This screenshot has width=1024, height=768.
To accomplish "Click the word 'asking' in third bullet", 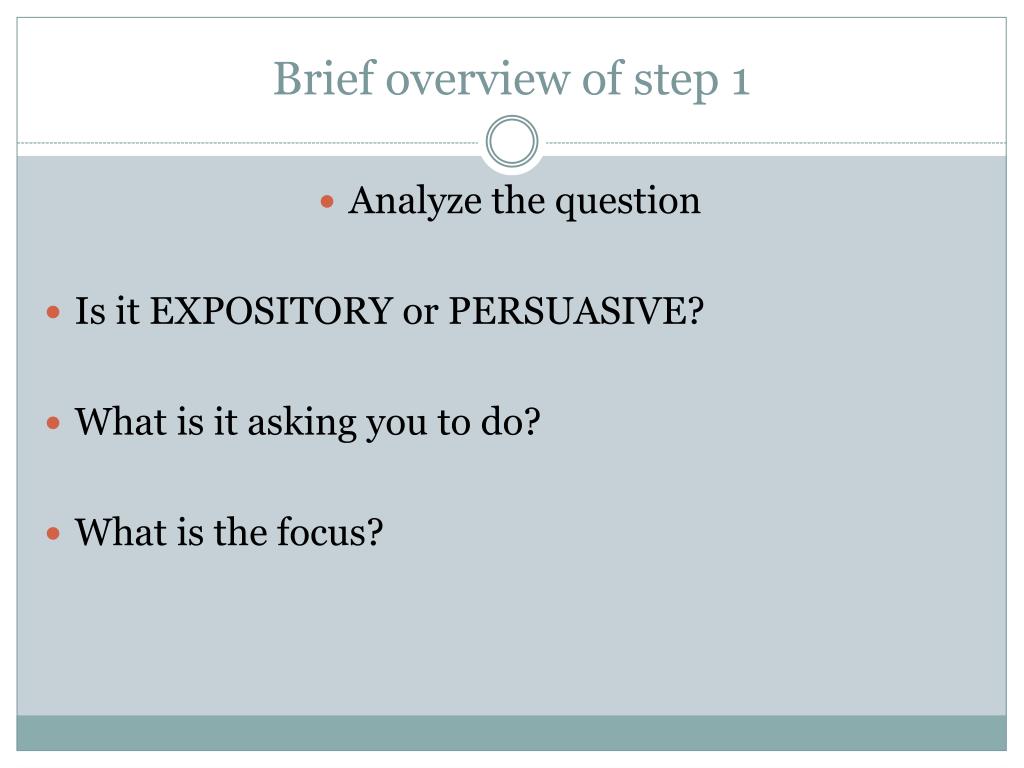I will (302, 424).
